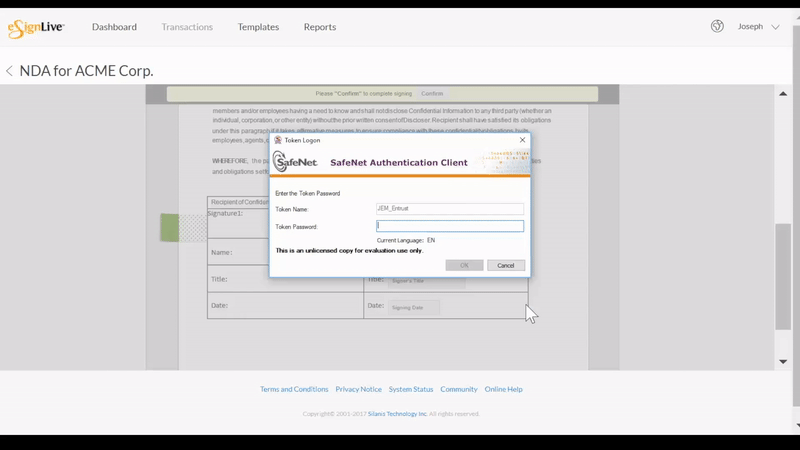The width and height of the screenshot is (800, 450).
Task: Click the Token Name field
Action: coord(450,209)
